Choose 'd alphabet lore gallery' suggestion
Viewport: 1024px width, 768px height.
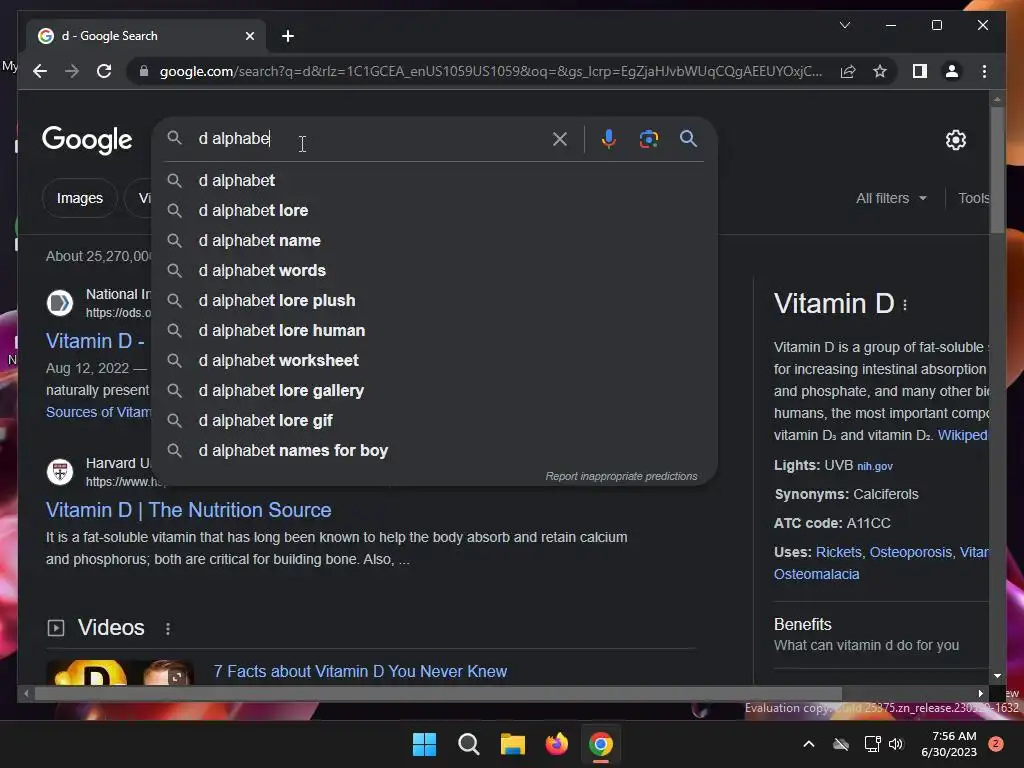click(434, 391)
